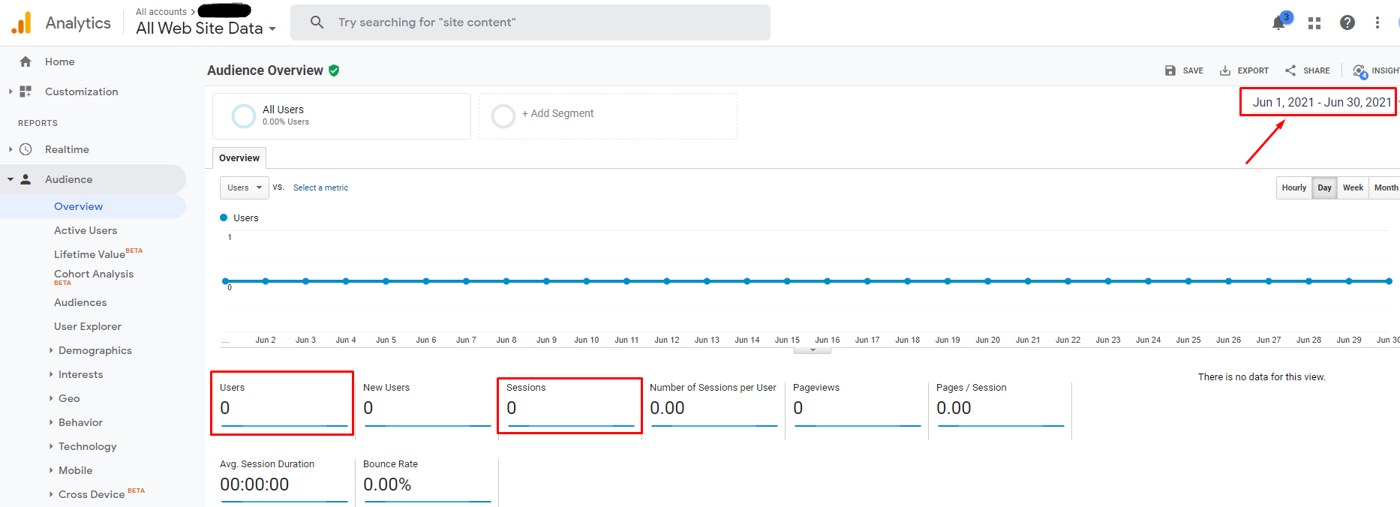Click the Bounce Rate metric card
The image size is (1400, 507).
pyautogui.click(x=427, y=480)
